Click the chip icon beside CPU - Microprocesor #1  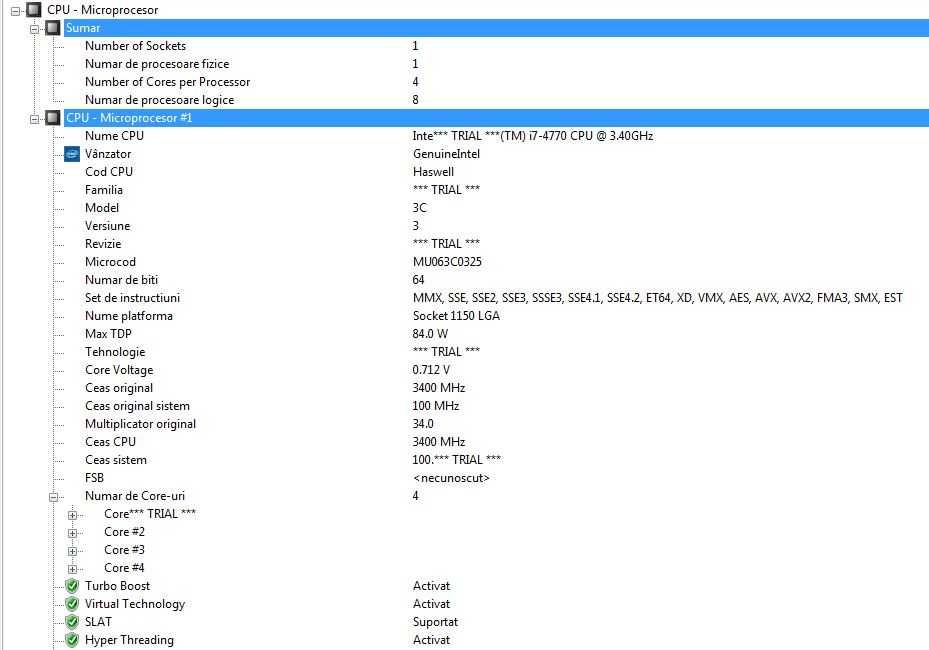point(53,117)
